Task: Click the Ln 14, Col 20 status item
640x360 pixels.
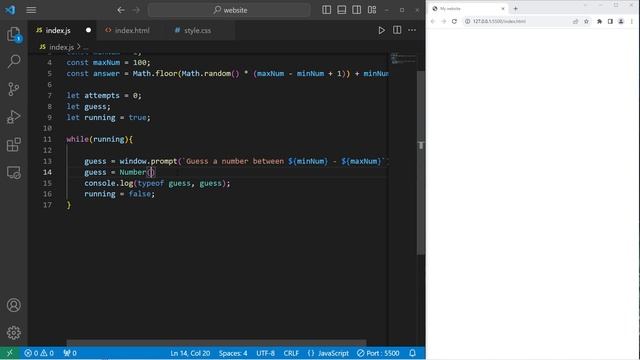Action: 190,353
